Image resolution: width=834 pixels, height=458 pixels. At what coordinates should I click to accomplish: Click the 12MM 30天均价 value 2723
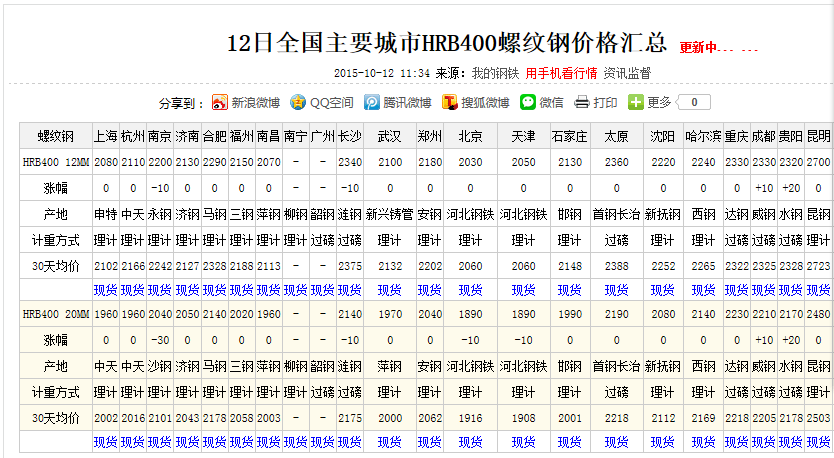coord(818,266)
